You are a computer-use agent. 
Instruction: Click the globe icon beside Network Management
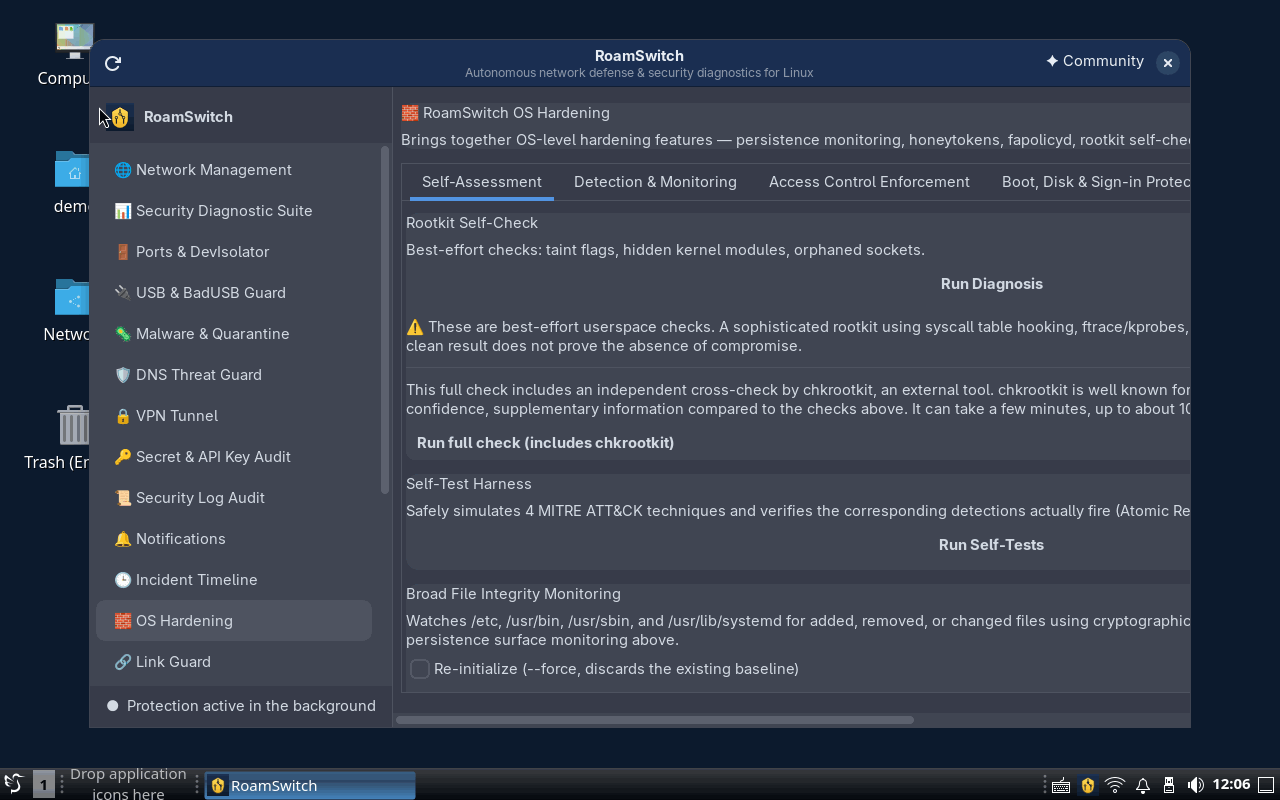123,170
